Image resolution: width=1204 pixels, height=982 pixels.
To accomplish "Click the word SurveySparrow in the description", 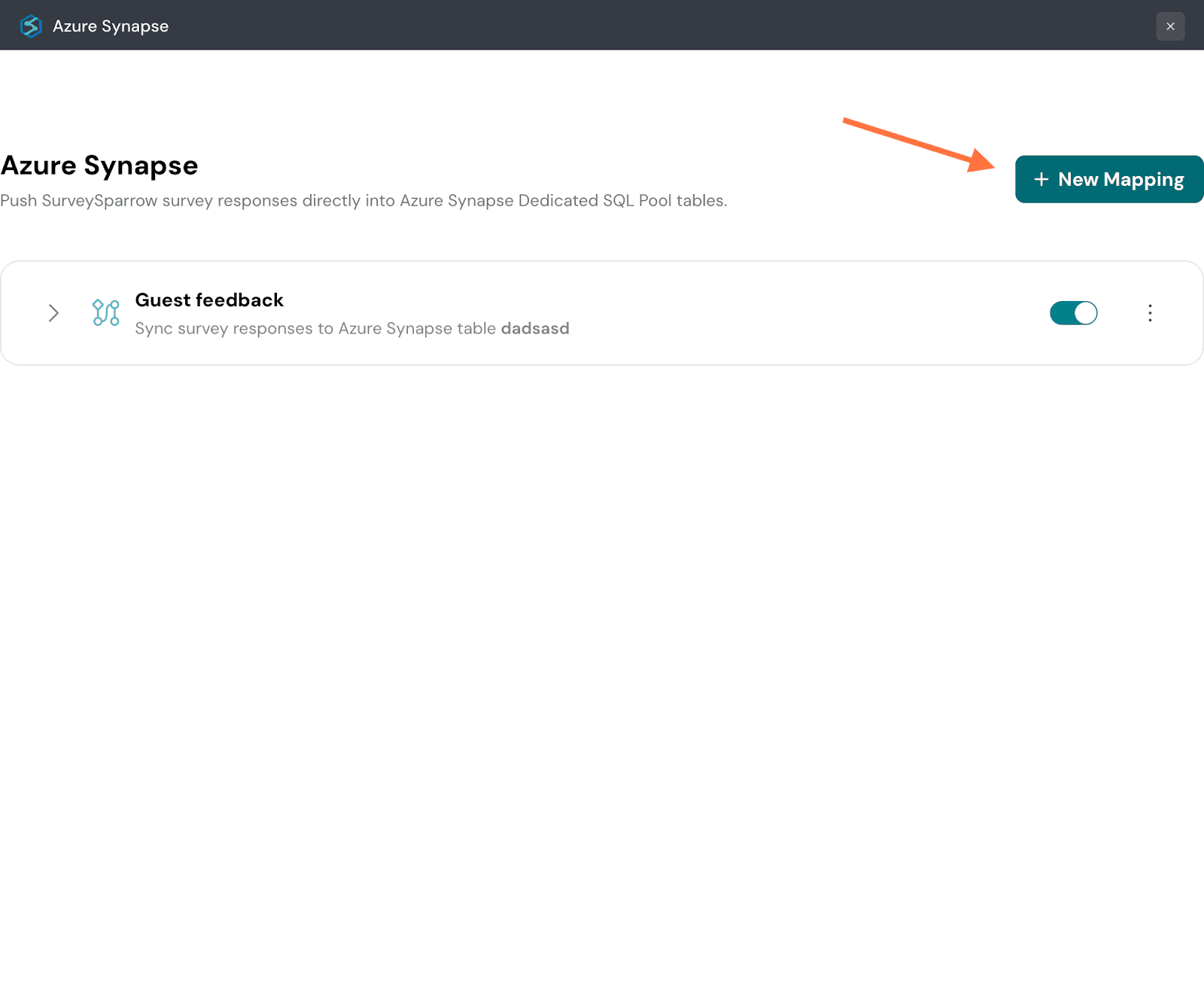I will (99, 201).
